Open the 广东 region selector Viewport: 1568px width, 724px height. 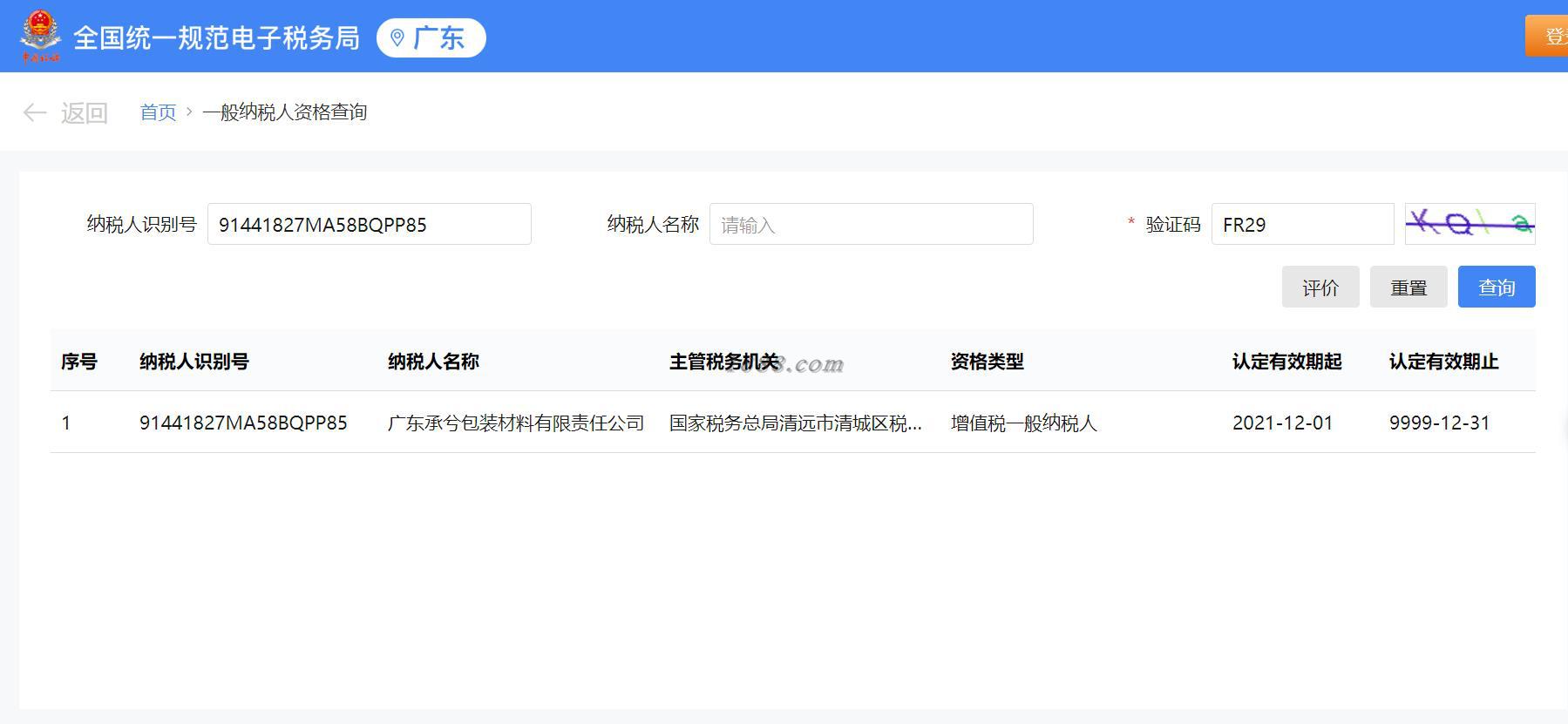point(431,37)
